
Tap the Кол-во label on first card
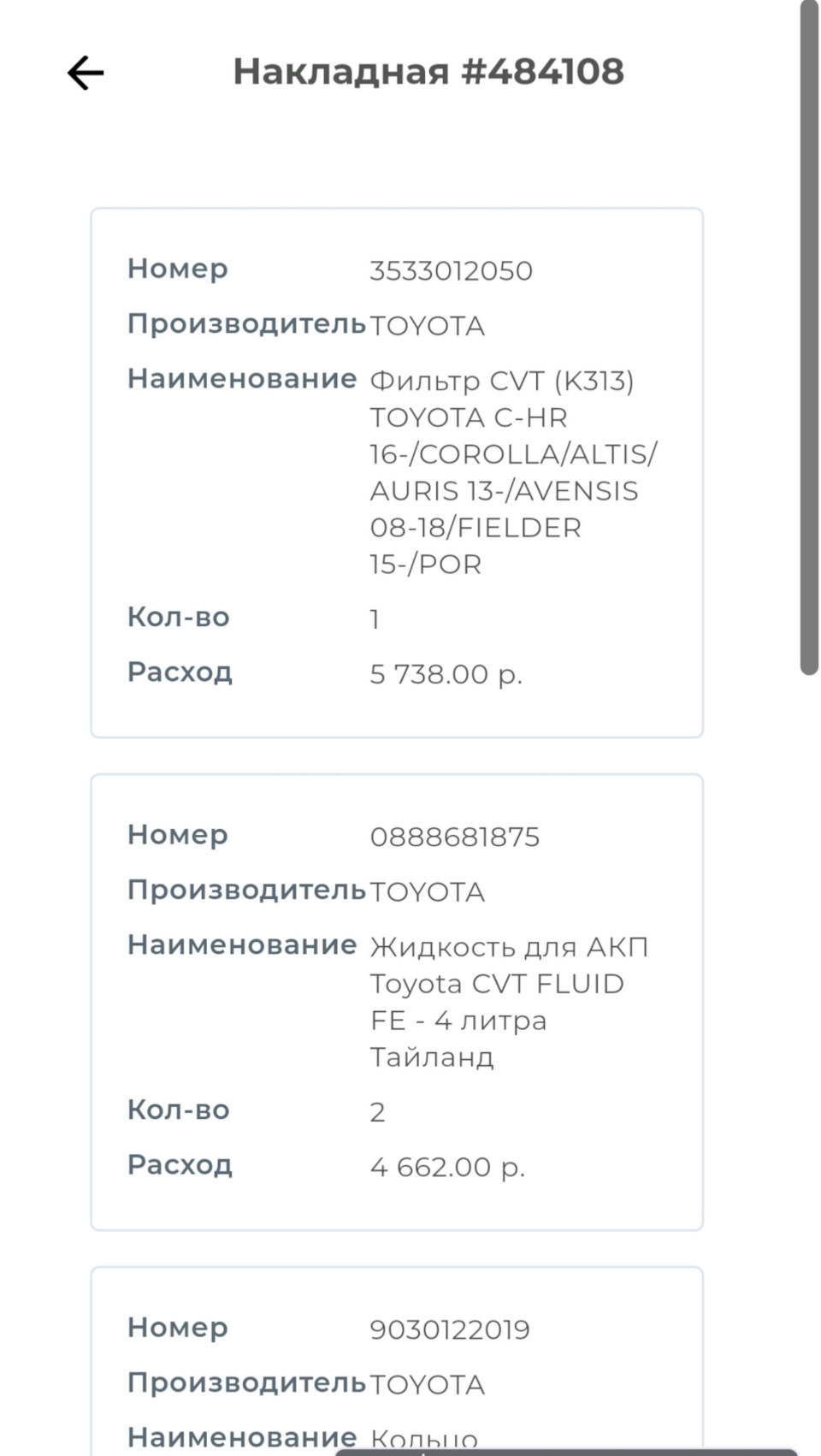coord(178,617)
